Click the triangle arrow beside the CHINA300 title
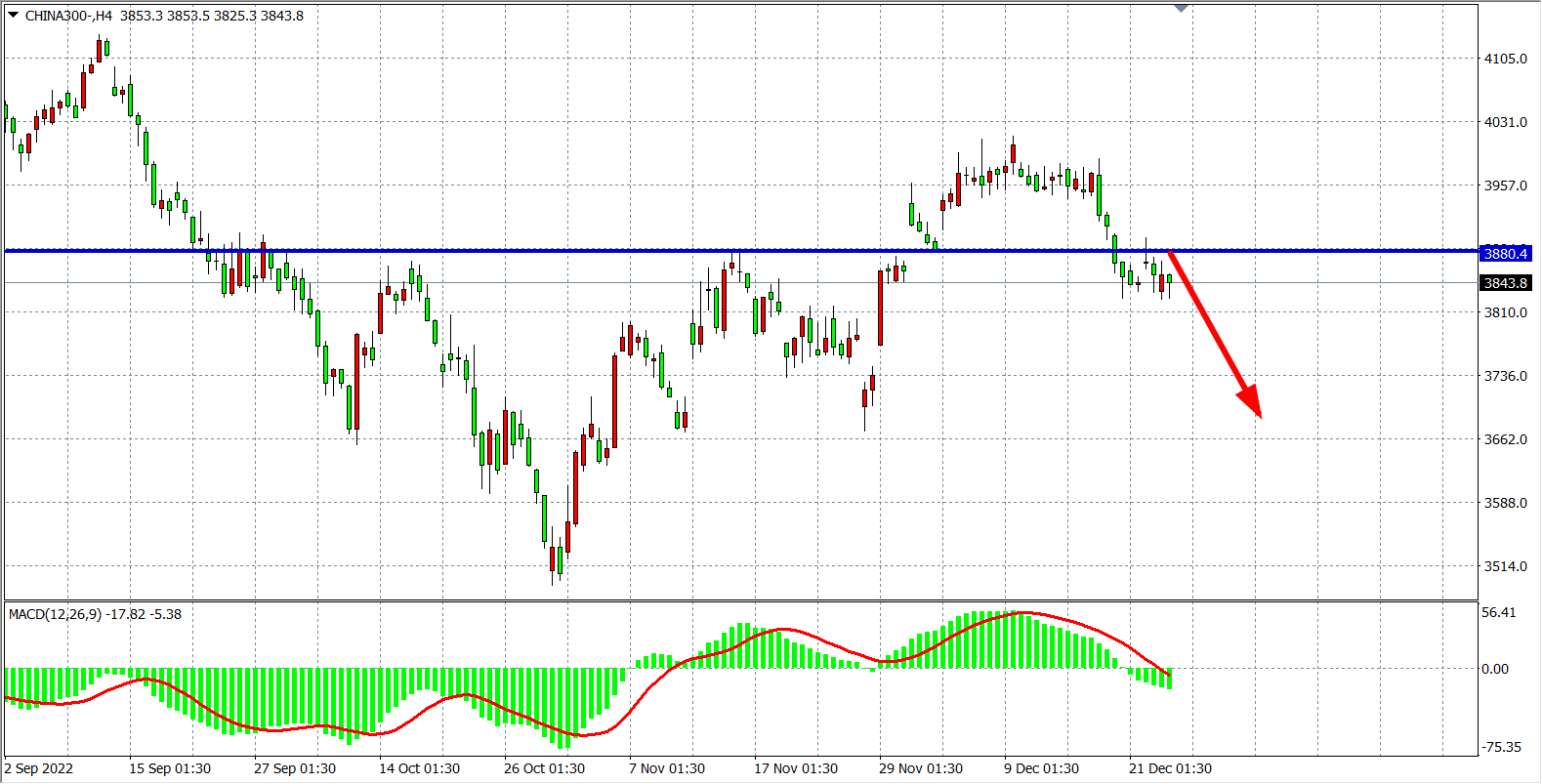This screenshot has height=784, width=1542. coord(13,15)
